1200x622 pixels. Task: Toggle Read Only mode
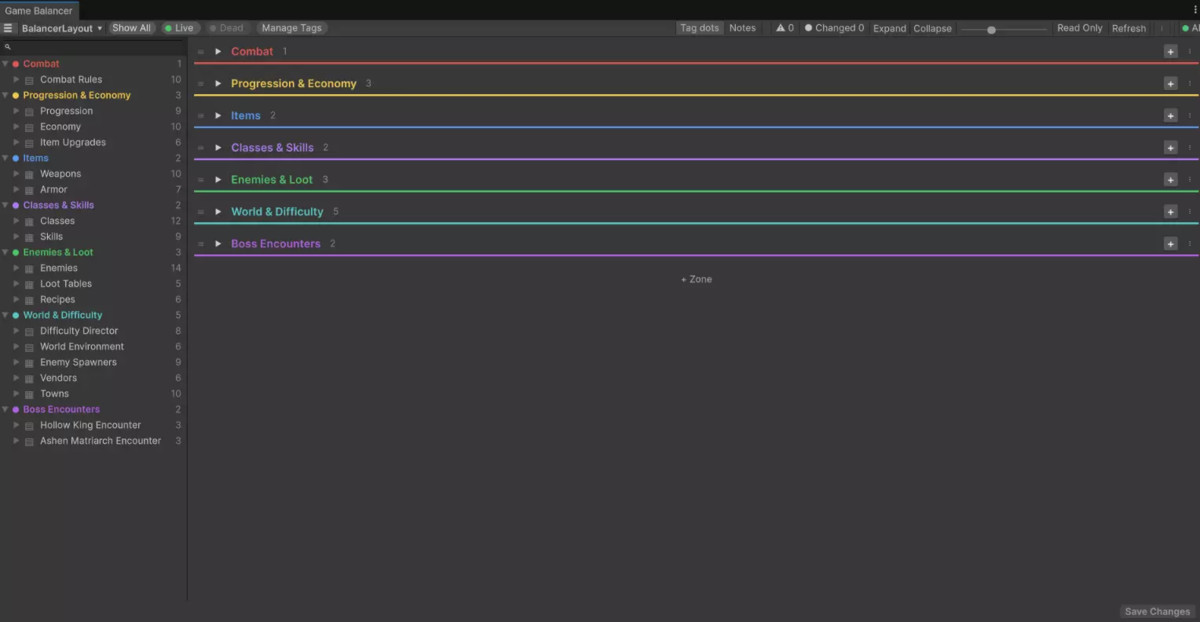click(1080, 28)
